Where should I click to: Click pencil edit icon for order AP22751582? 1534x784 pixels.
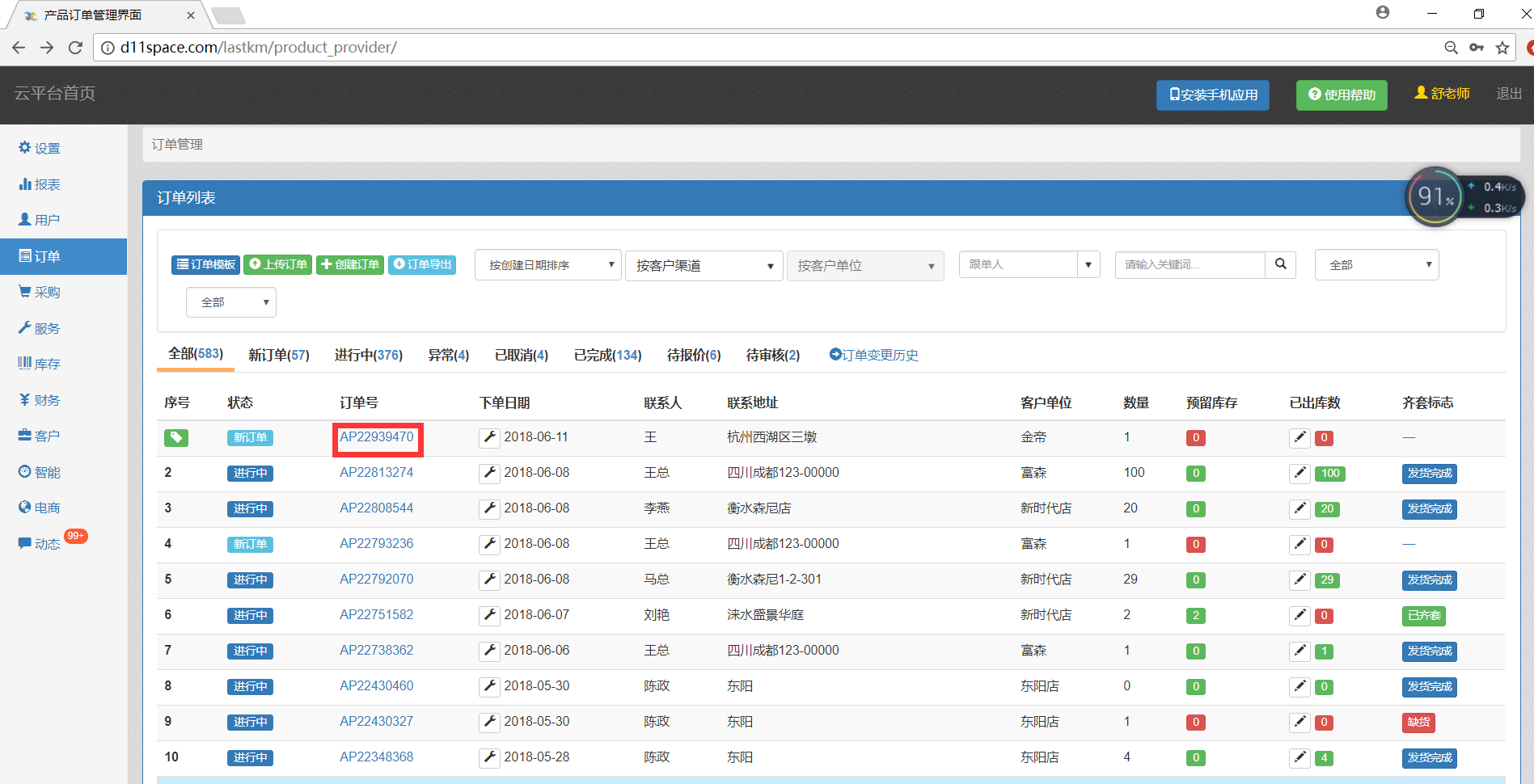[x=1299, y=615]
